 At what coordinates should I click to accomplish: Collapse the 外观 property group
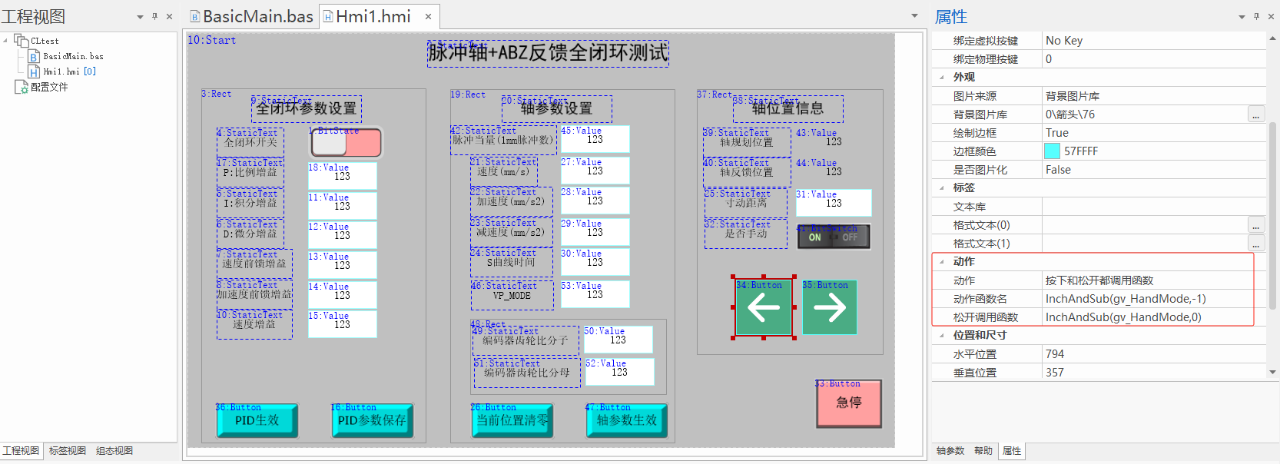coord(942,78)
